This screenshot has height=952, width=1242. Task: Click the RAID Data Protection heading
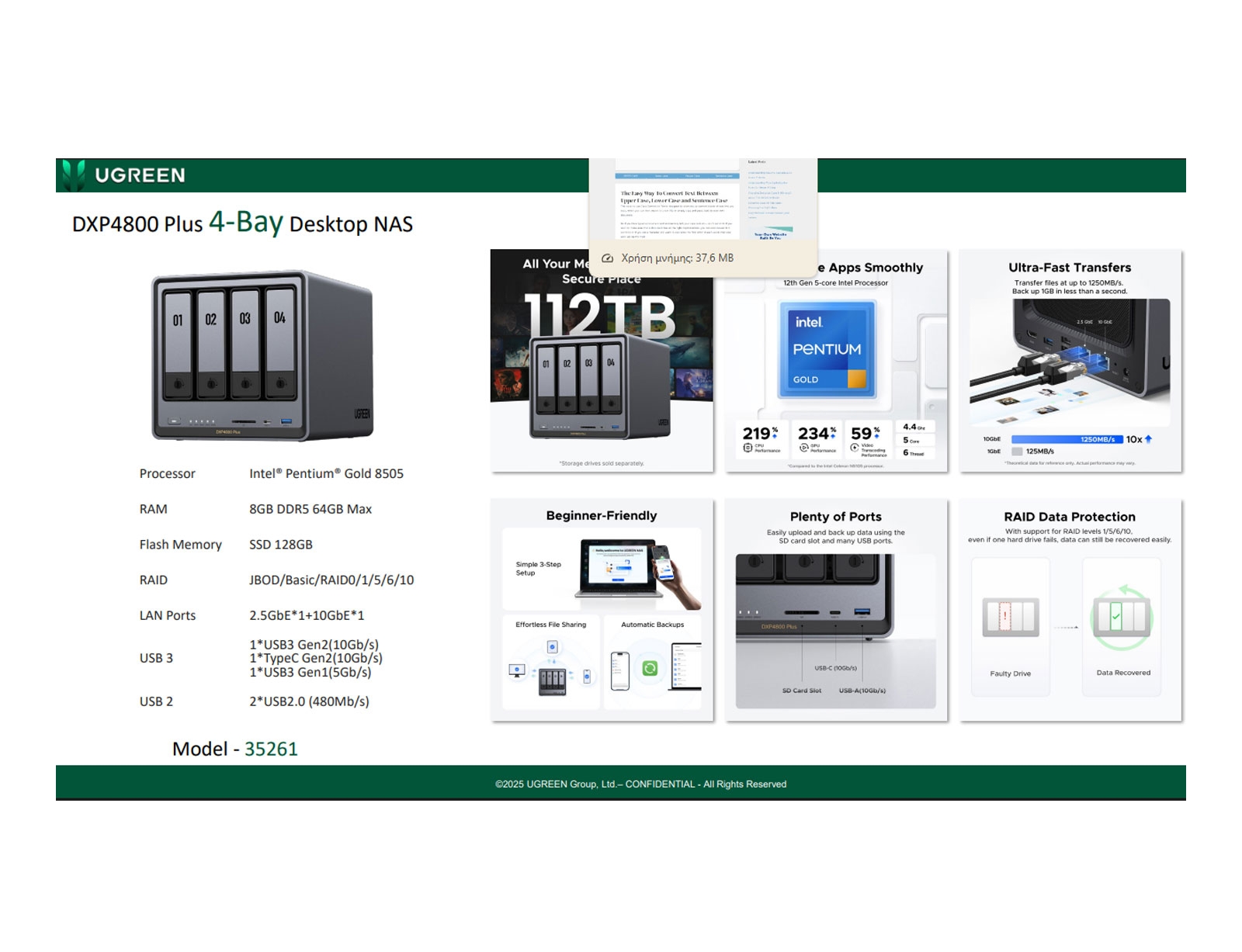point(1069,517)
